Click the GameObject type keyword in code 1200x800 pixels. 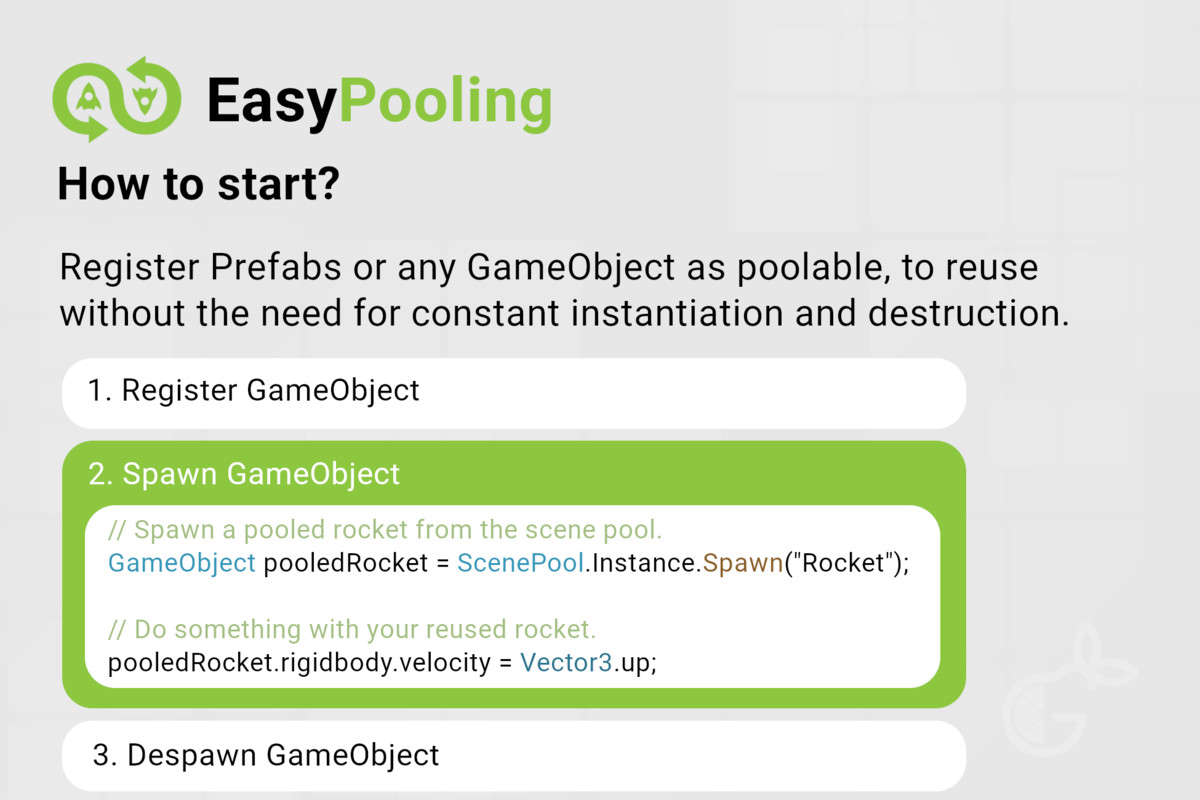pyautogui.click(x=182, y=562)
